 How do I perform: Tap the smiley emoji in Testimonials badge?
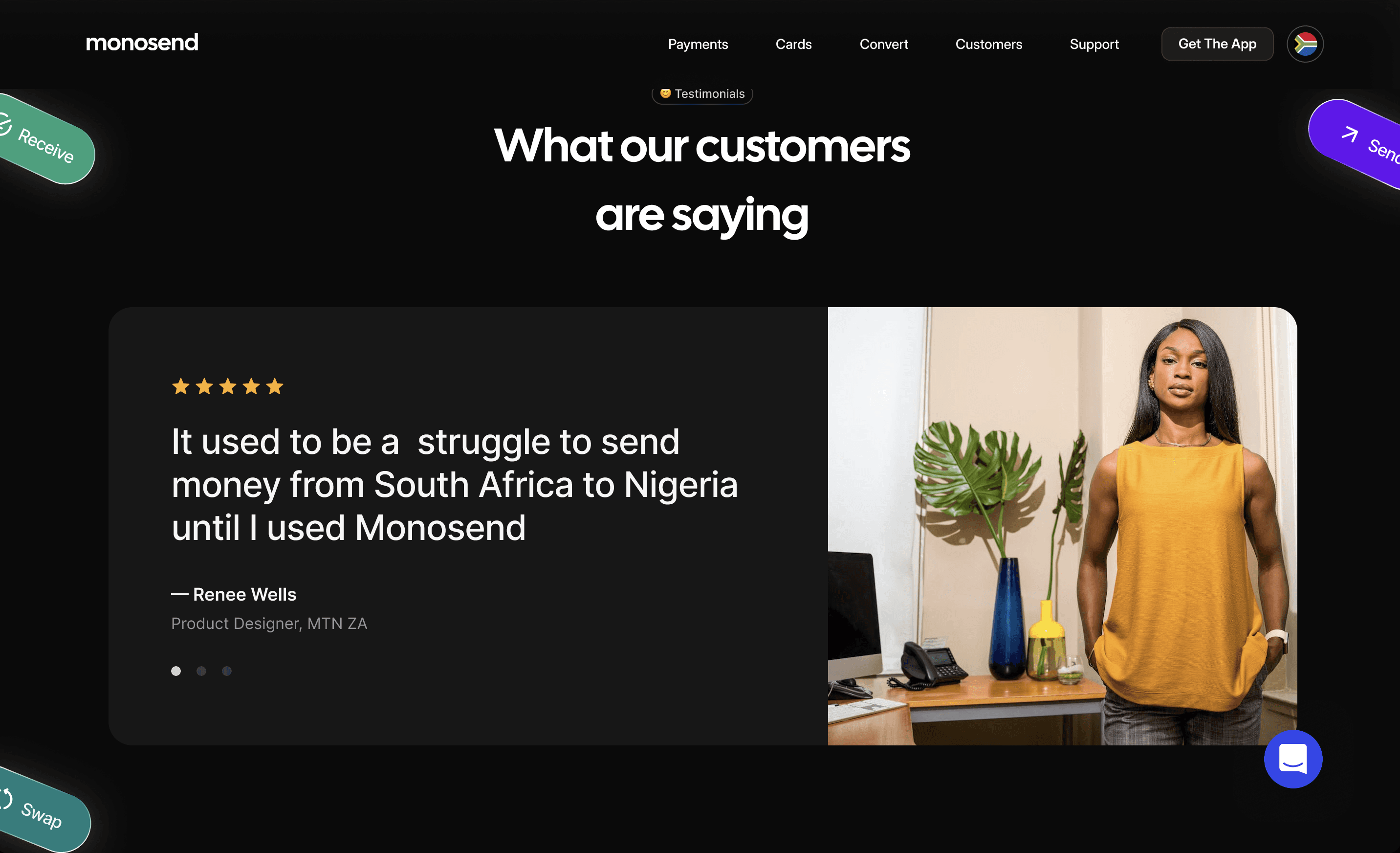pyautogui.click(x=665, y=93)
